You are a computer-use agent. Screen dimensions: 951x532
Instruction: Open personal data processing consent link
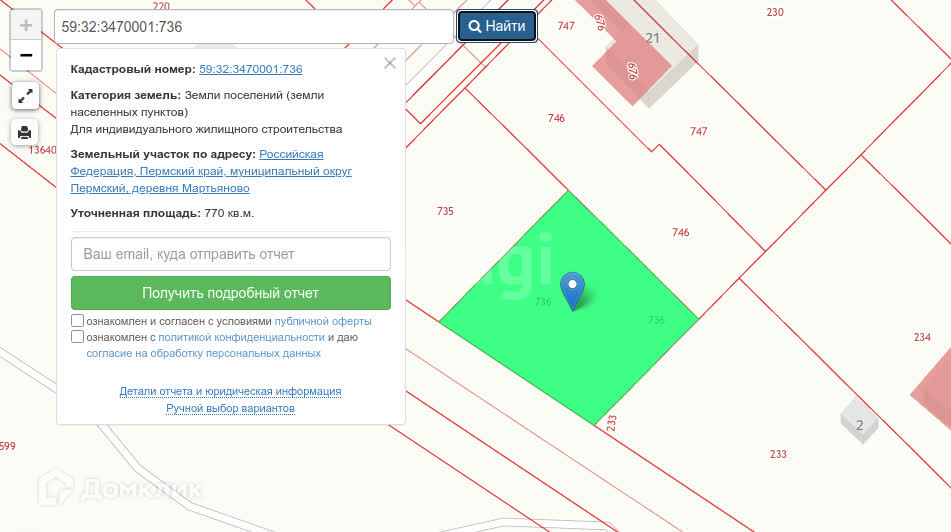pos(204,353)
